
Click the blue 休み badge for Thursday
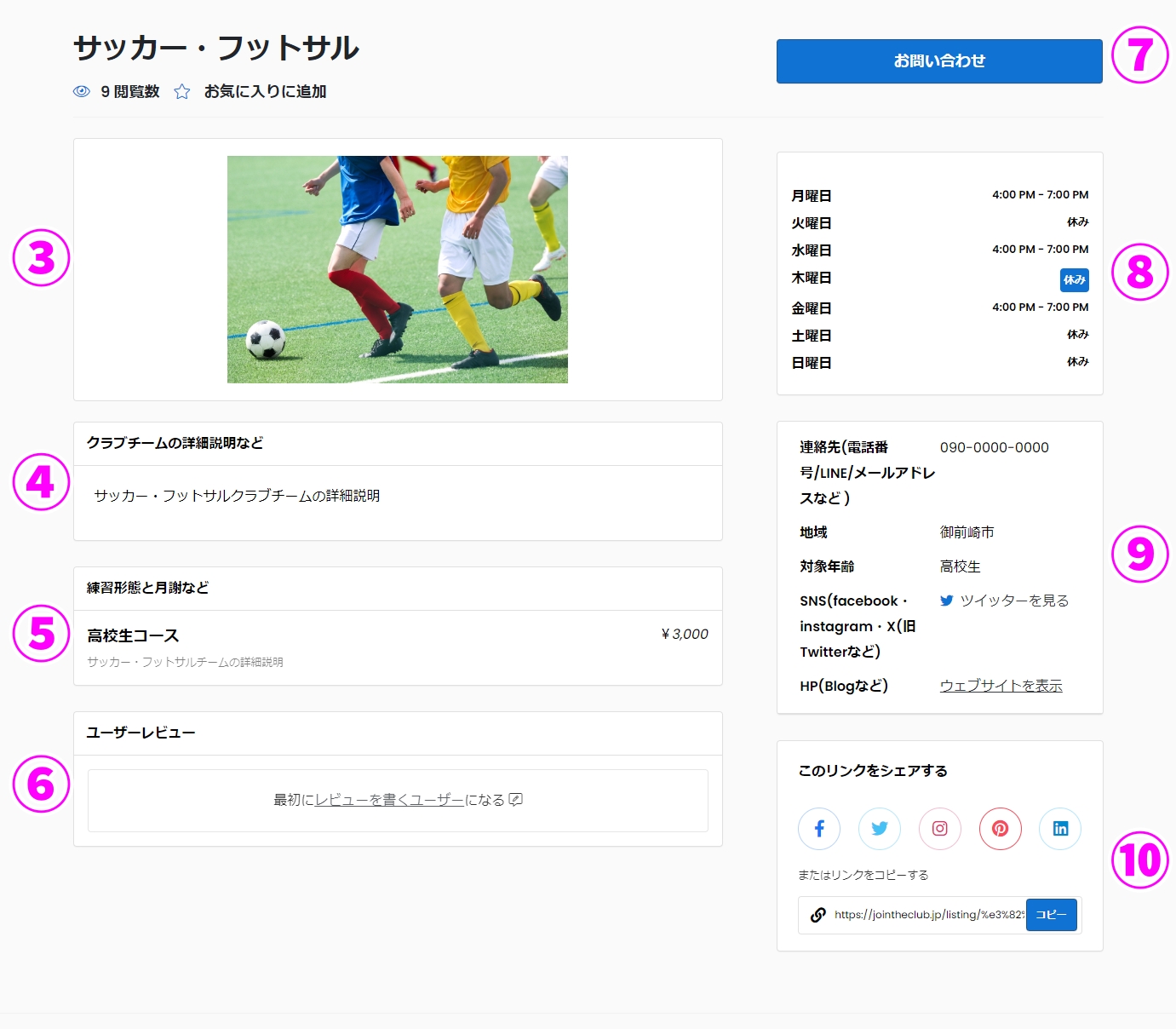1074,279
